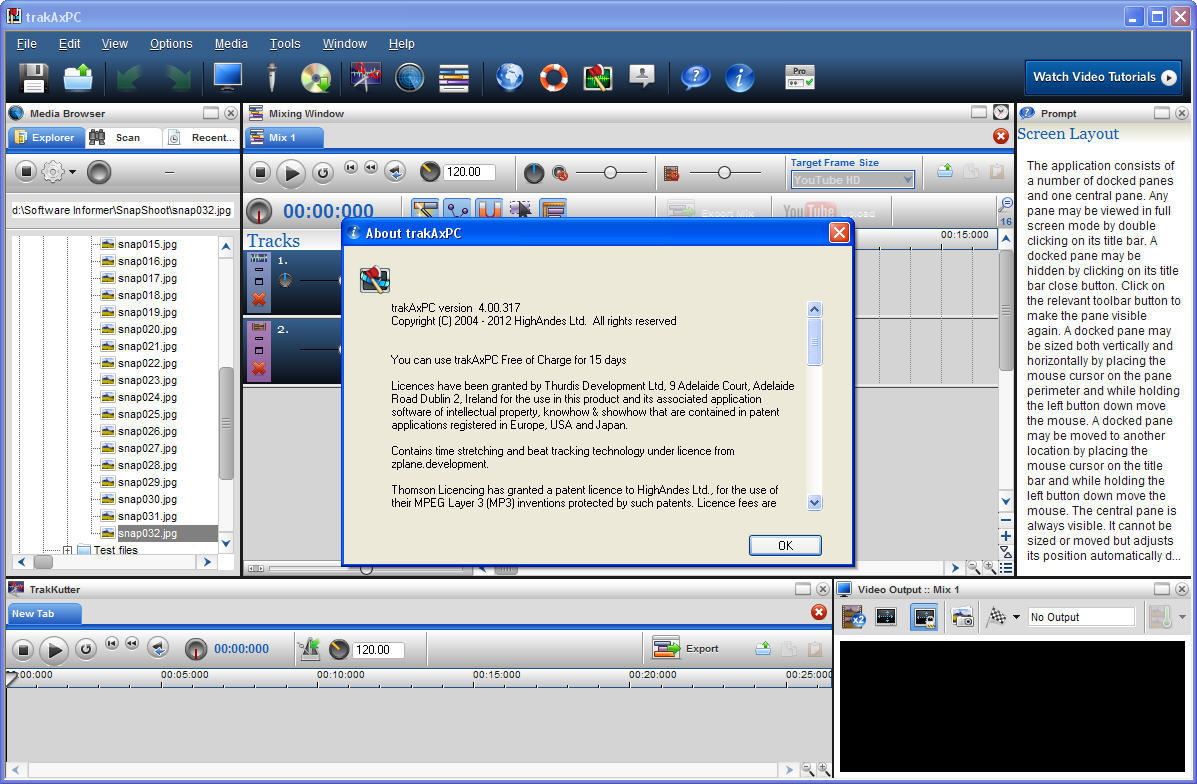Viewport: 1197px width, 784px height.
Task: Open the output dropdown beside the flag icon
Action: [x=1015, y=618]
